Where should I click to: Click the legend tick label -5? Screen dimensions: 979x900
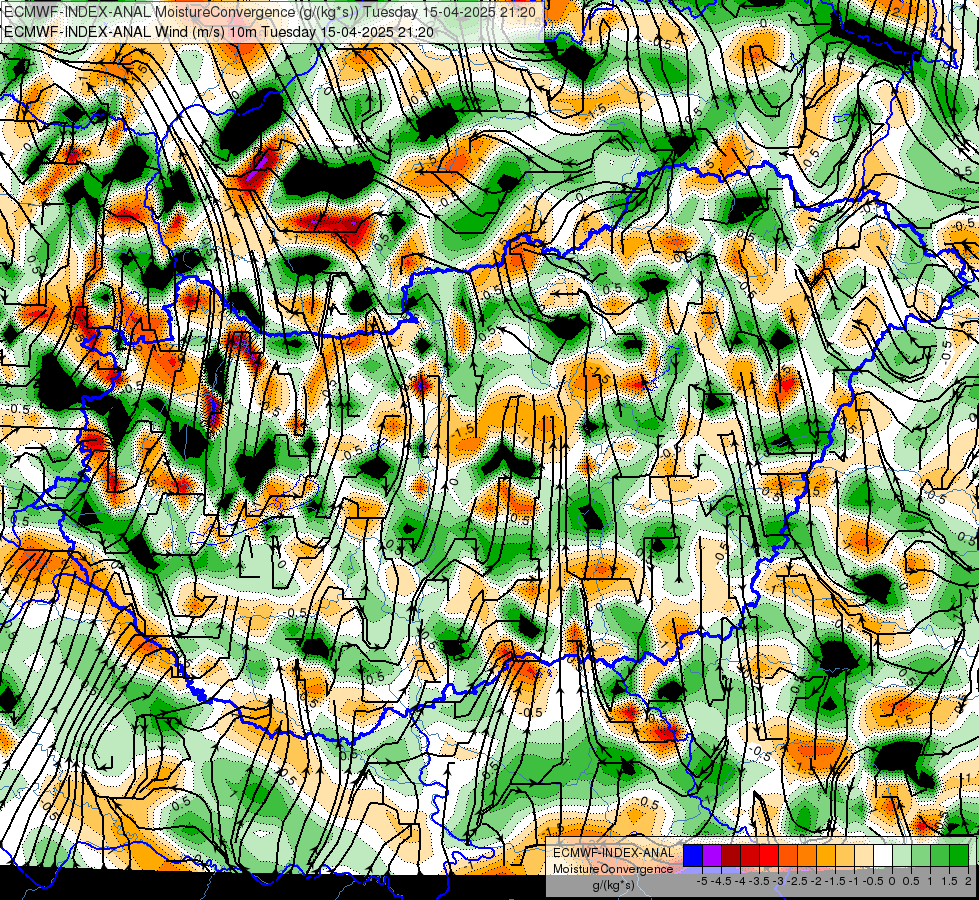click(702, 881)
